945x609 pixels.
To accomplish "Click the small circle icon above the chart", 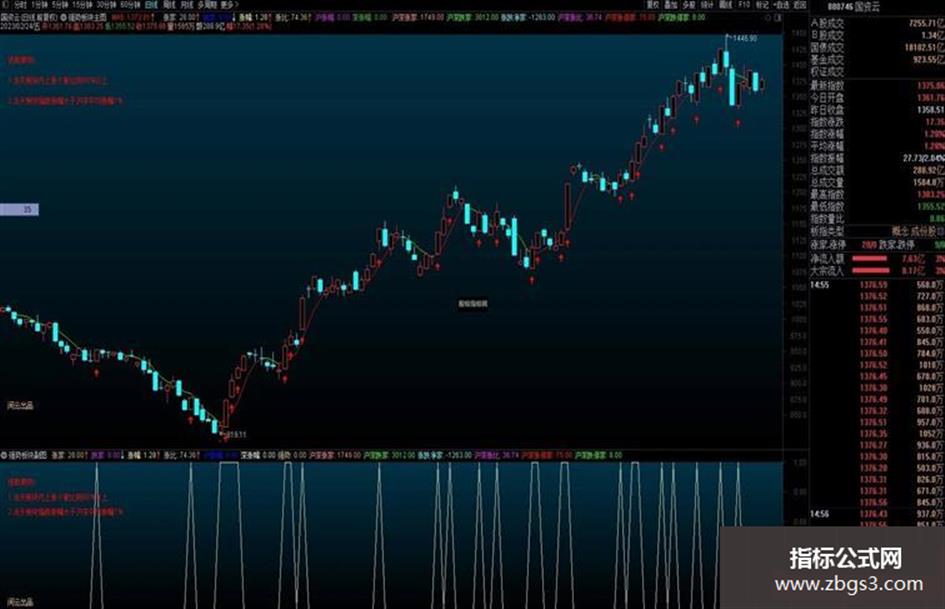I will 768,18.
